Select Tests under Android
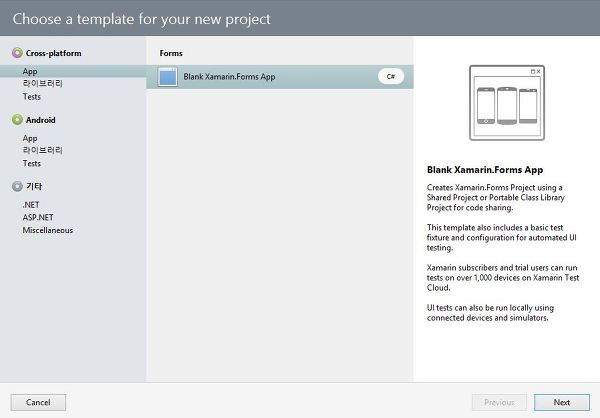This screenshot has height=418, width=600. pyautogui.click(x=31, y=163)
